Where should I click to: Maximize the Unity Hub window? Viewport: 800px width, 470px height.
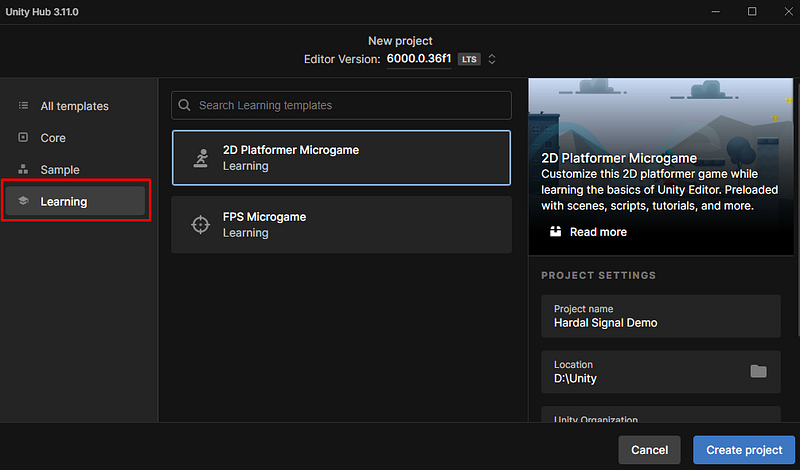(x=752, y=11)
